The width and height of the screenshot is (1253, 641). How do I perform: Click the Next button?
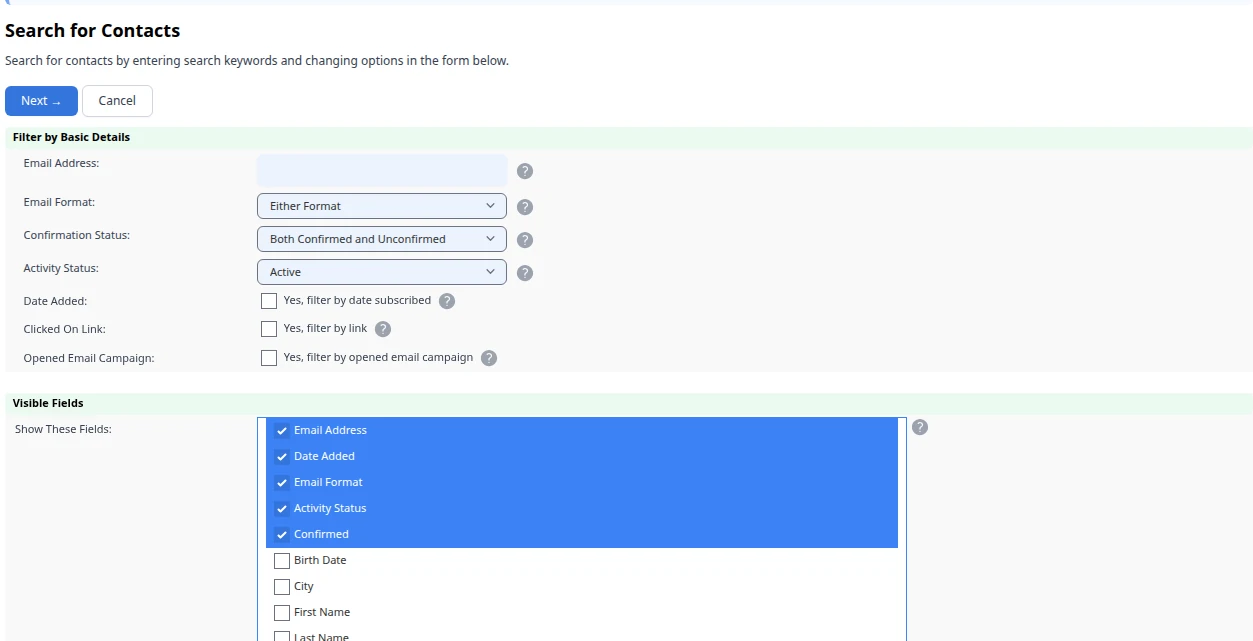point(41,101)
